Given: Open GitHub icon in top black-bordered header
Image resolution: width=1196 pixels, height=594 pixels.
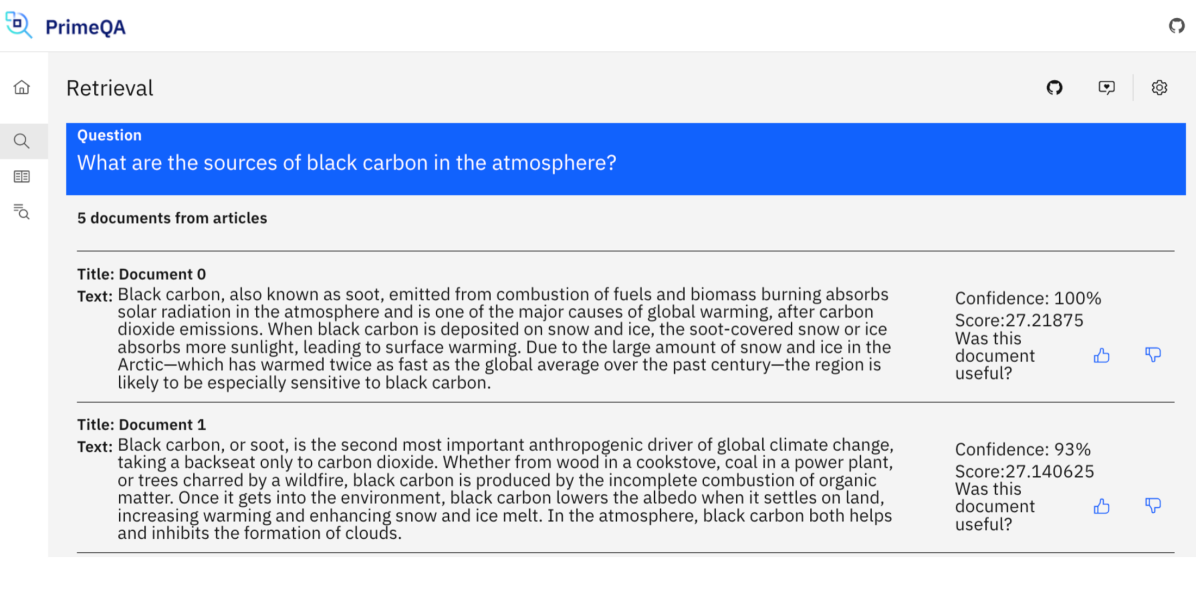Looking at the screenshot, I should [x=1176, y=26].
